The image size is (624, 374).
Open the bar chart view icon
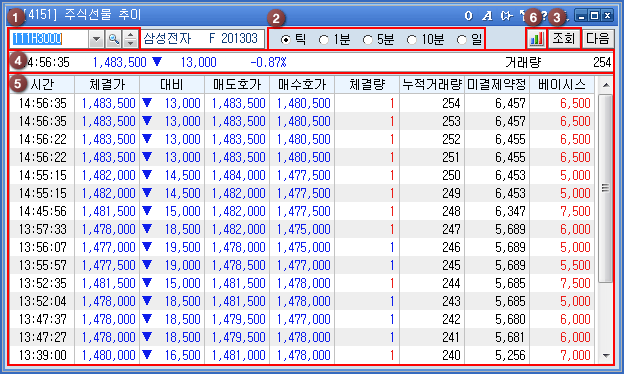click(x=536, y=39)
